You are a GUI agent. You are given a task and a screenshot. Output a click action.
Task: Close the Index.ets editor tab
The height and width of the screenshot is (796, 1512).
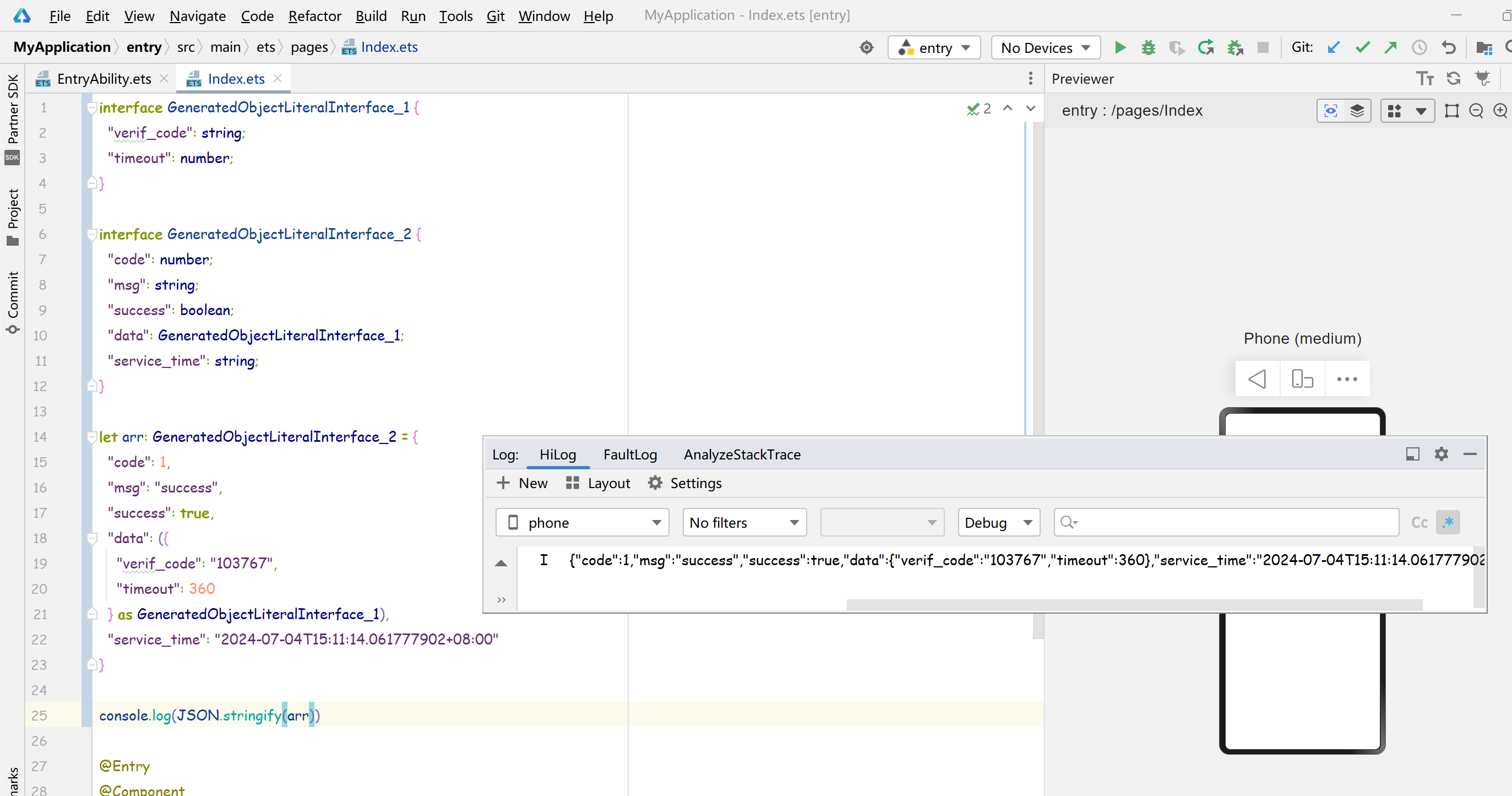pyautogui.click(x=278, y=78)
